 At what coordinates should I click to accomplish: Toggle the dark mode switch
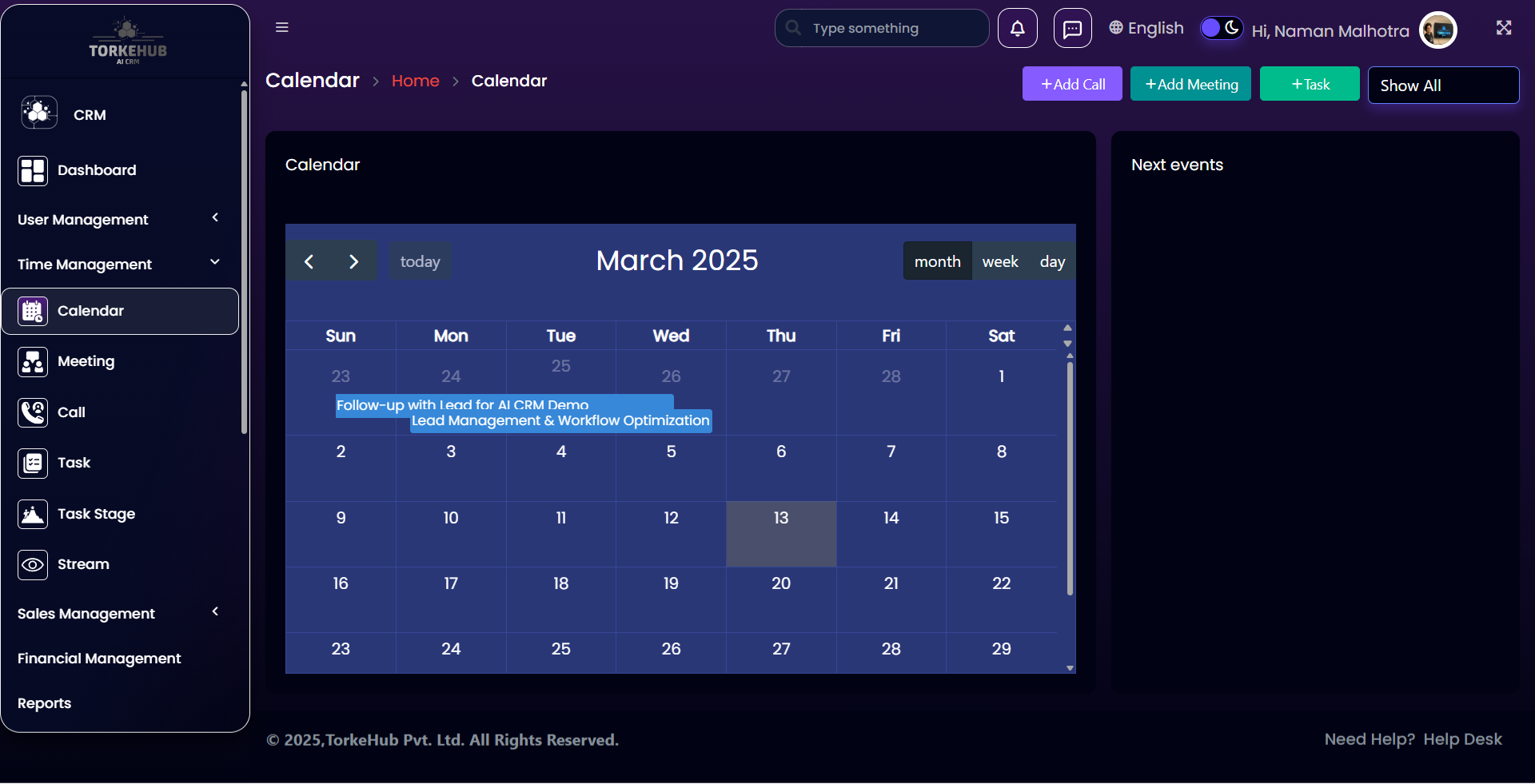pos(1221,29)
